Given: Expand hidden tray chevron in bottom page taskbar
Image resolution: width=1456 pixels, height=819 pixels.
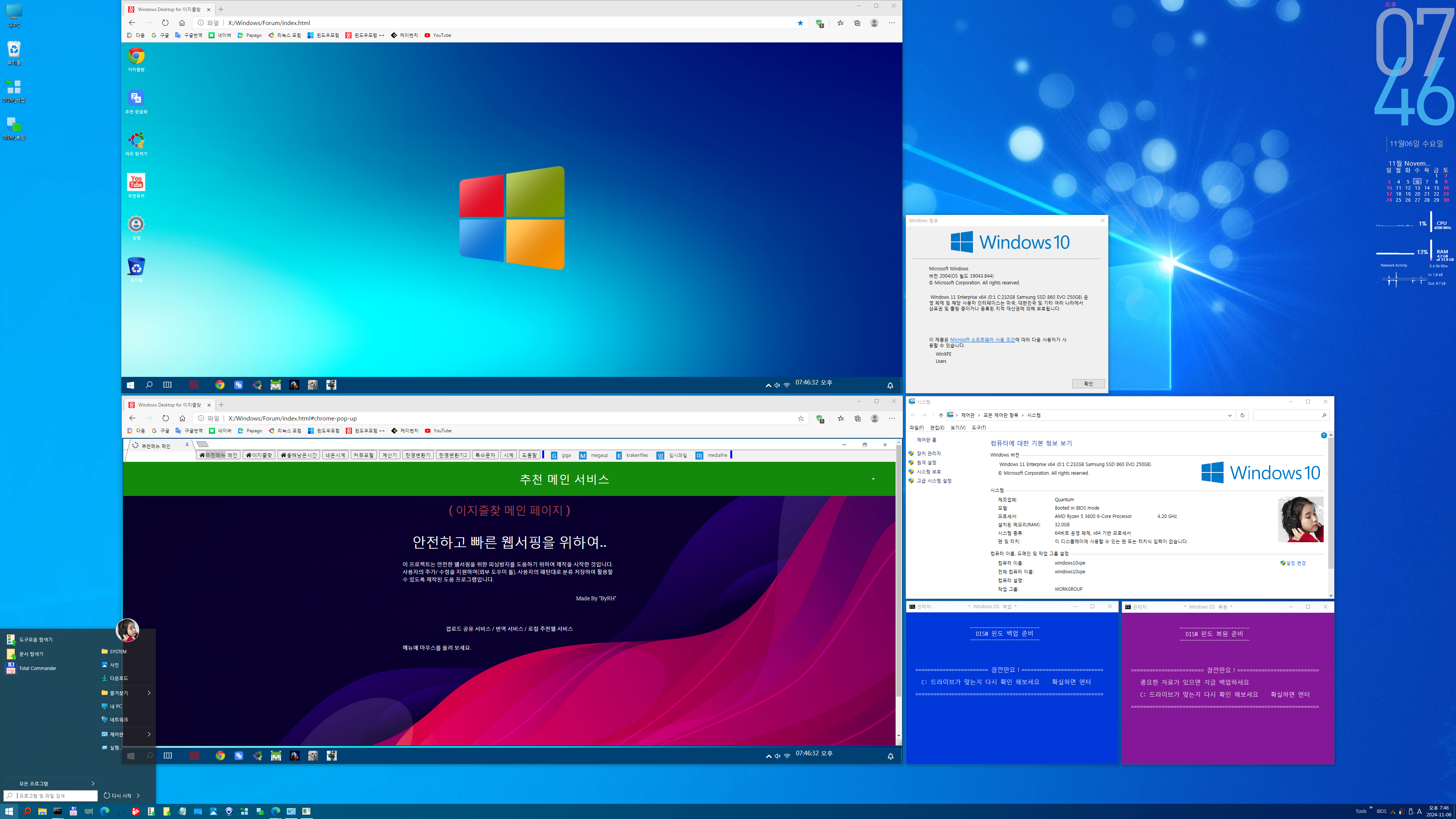Looking at the screenshot, I should click(x=769, y=756).
